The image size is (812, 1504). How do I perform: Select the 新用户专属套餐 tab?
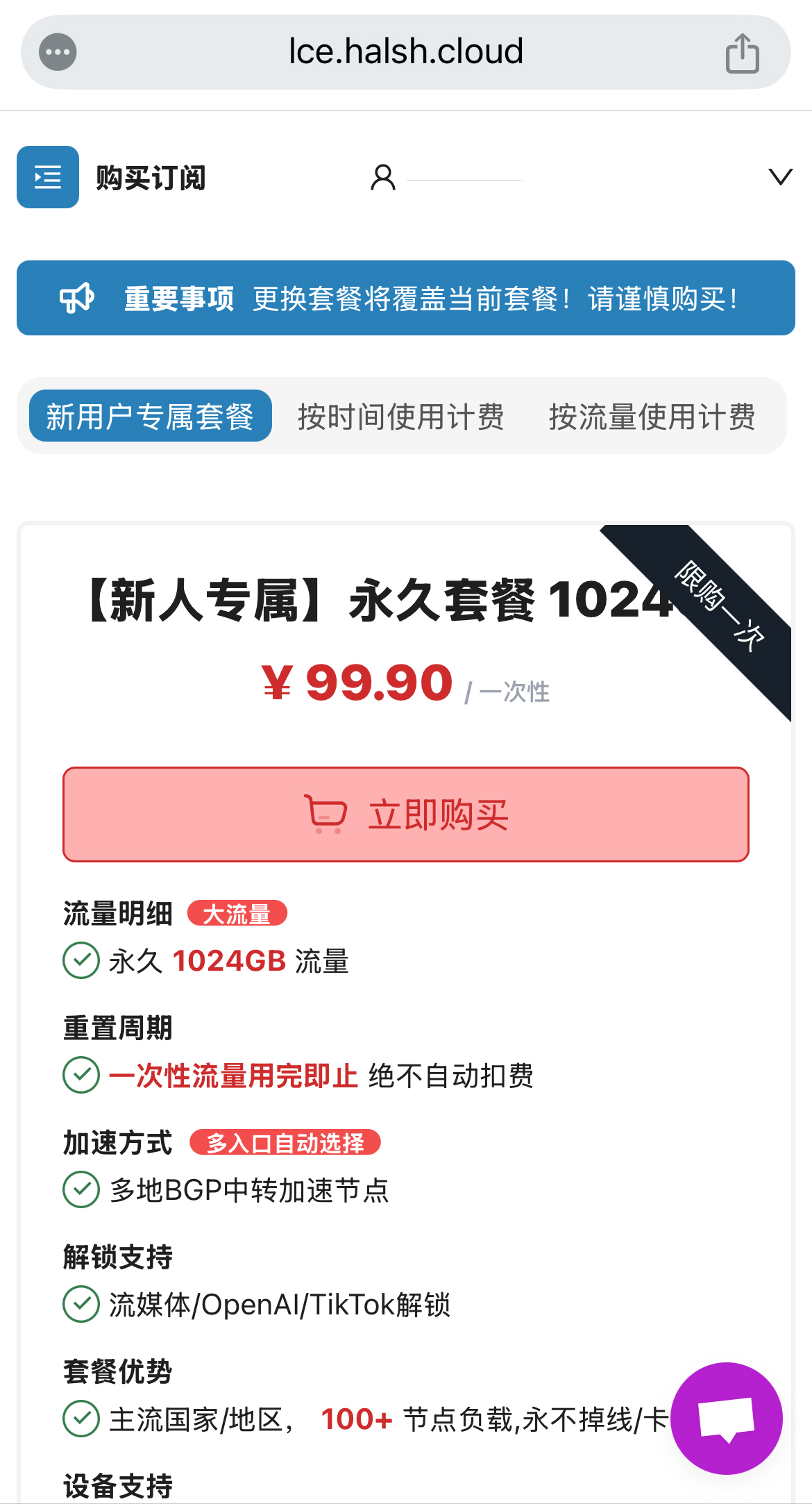pos(150,416)
